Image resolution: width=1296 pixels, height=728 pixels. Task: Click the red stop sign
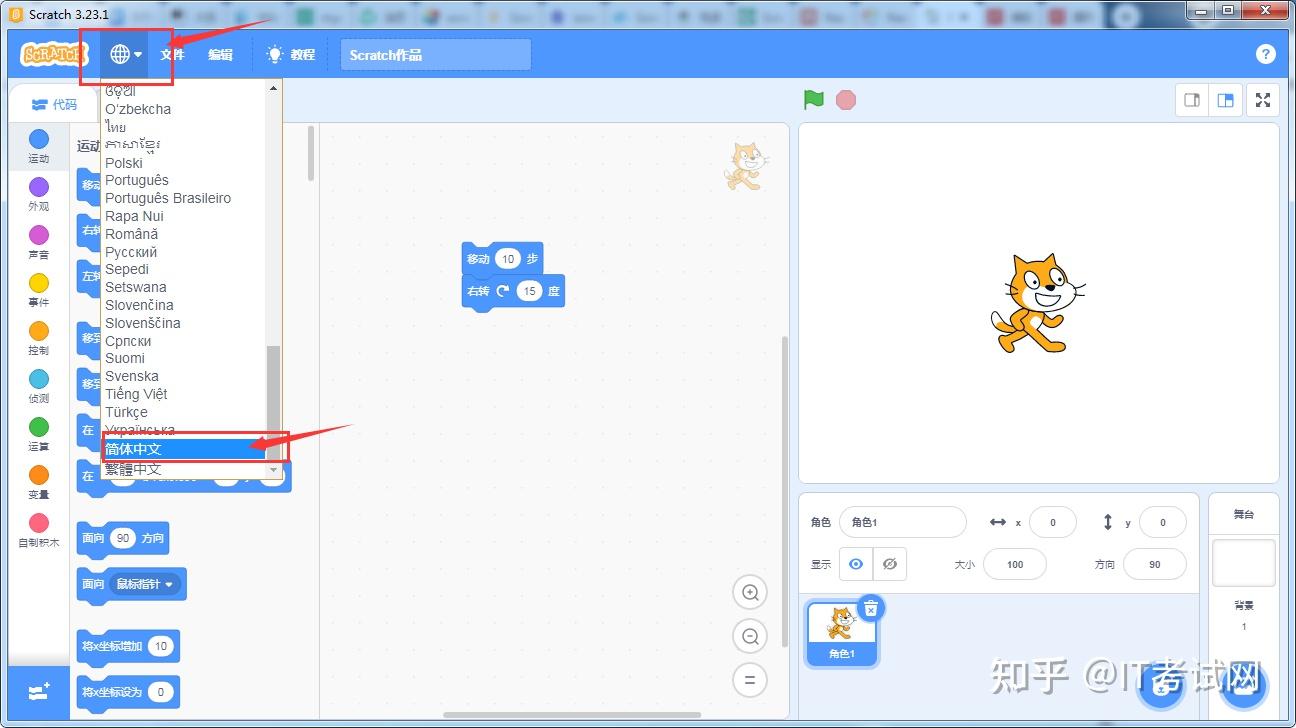click(x=845, y=99)
